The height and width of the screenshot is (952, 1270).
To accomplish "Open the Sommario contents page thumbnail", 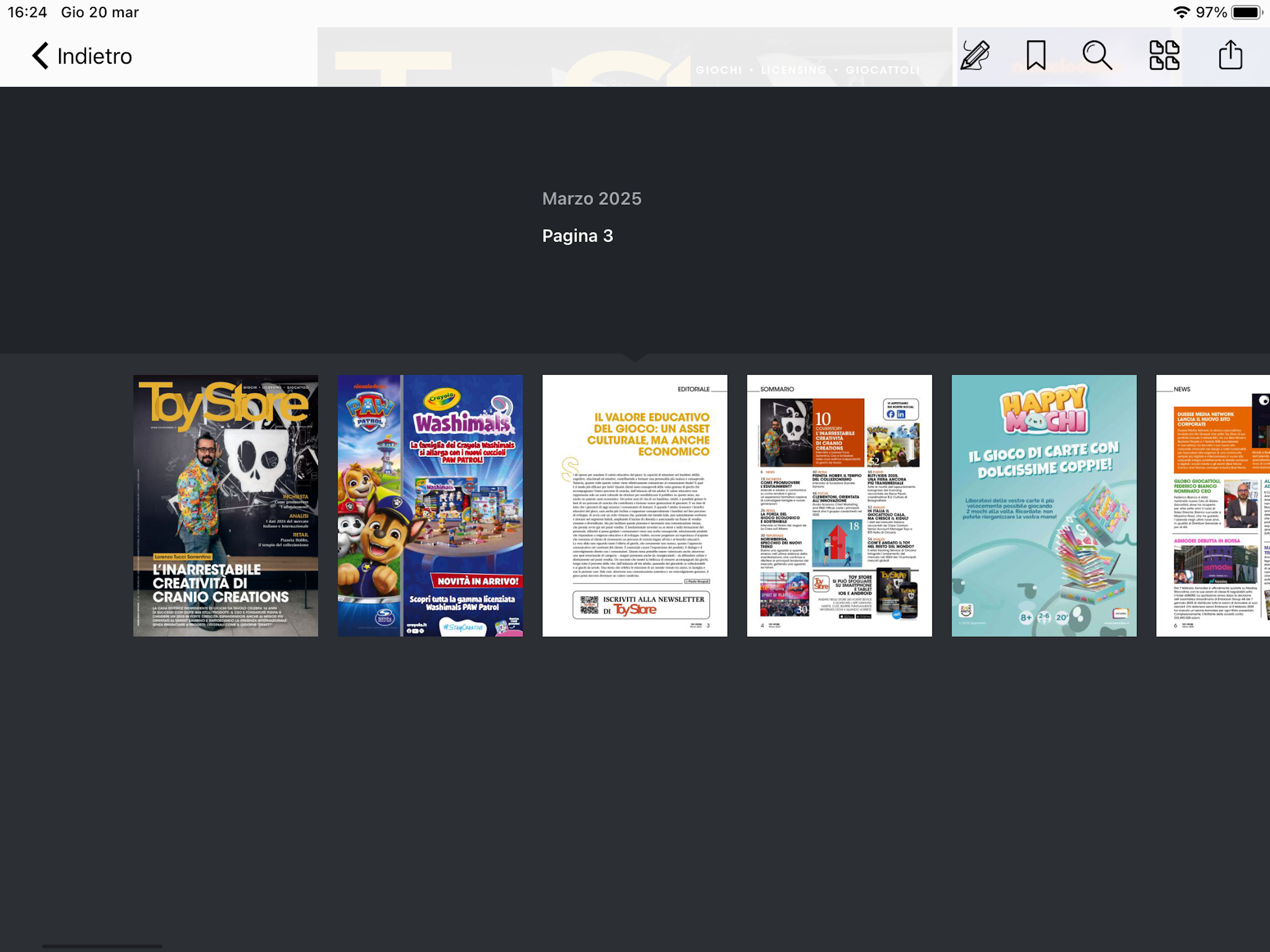I will (x=839, y=505).
